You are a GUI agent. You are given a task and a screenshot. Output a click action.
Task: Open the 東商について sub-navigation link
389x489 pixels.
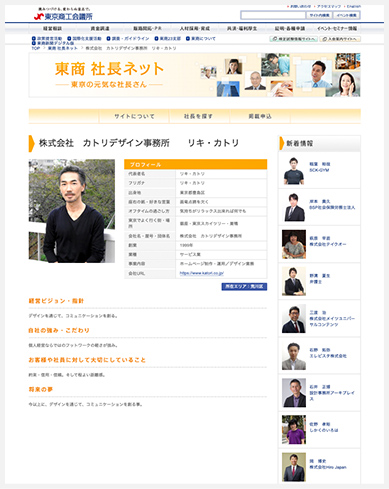tap(203, 39)
